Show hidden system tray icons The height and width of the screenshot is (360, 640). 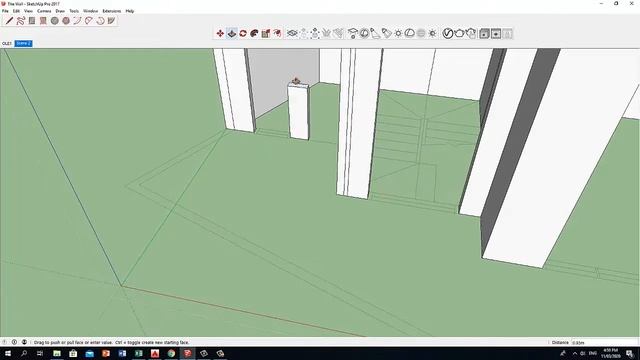575,353
